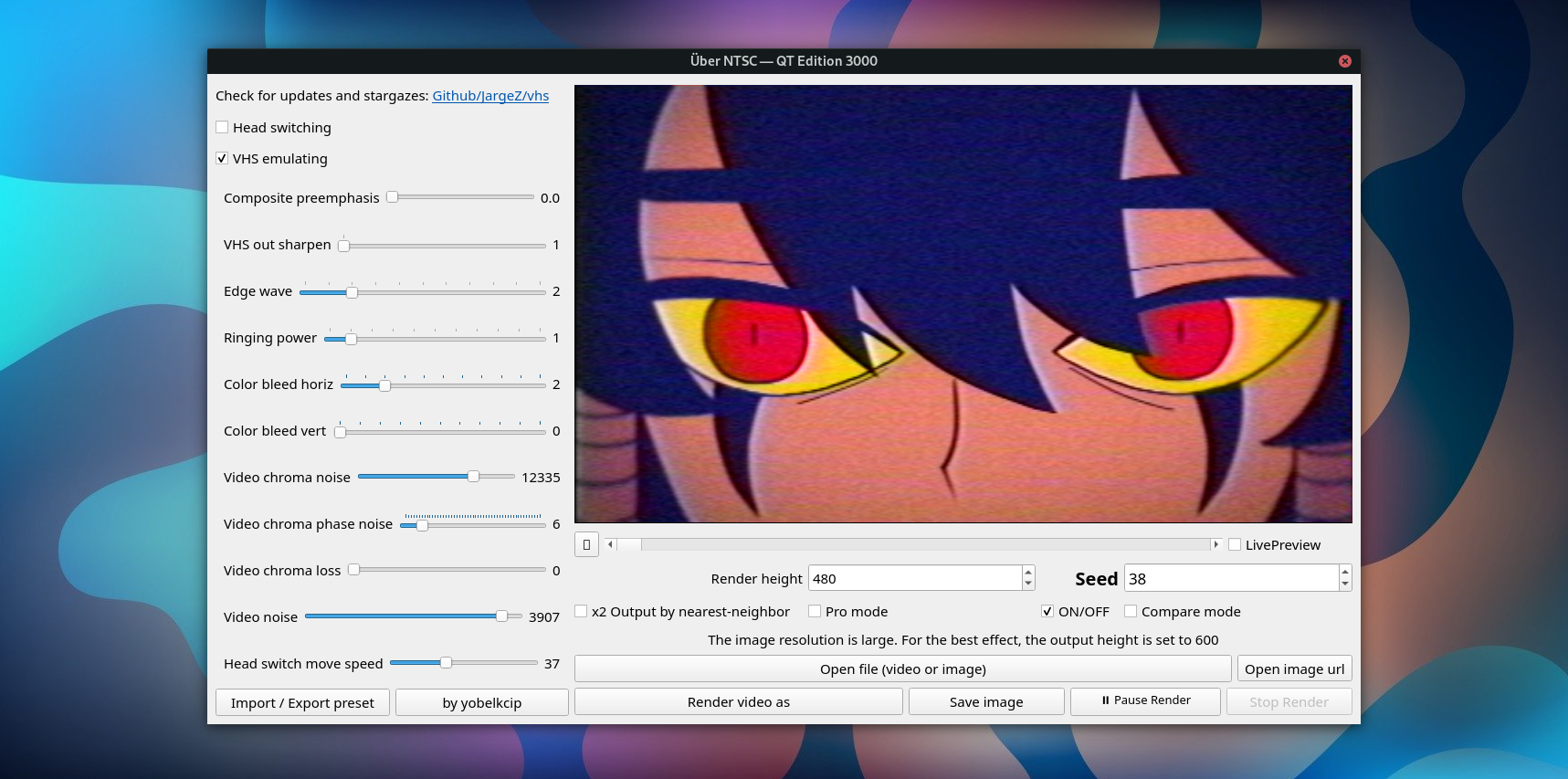
Task: Click the Video noise value 3907
Action: tap(544, 617)
